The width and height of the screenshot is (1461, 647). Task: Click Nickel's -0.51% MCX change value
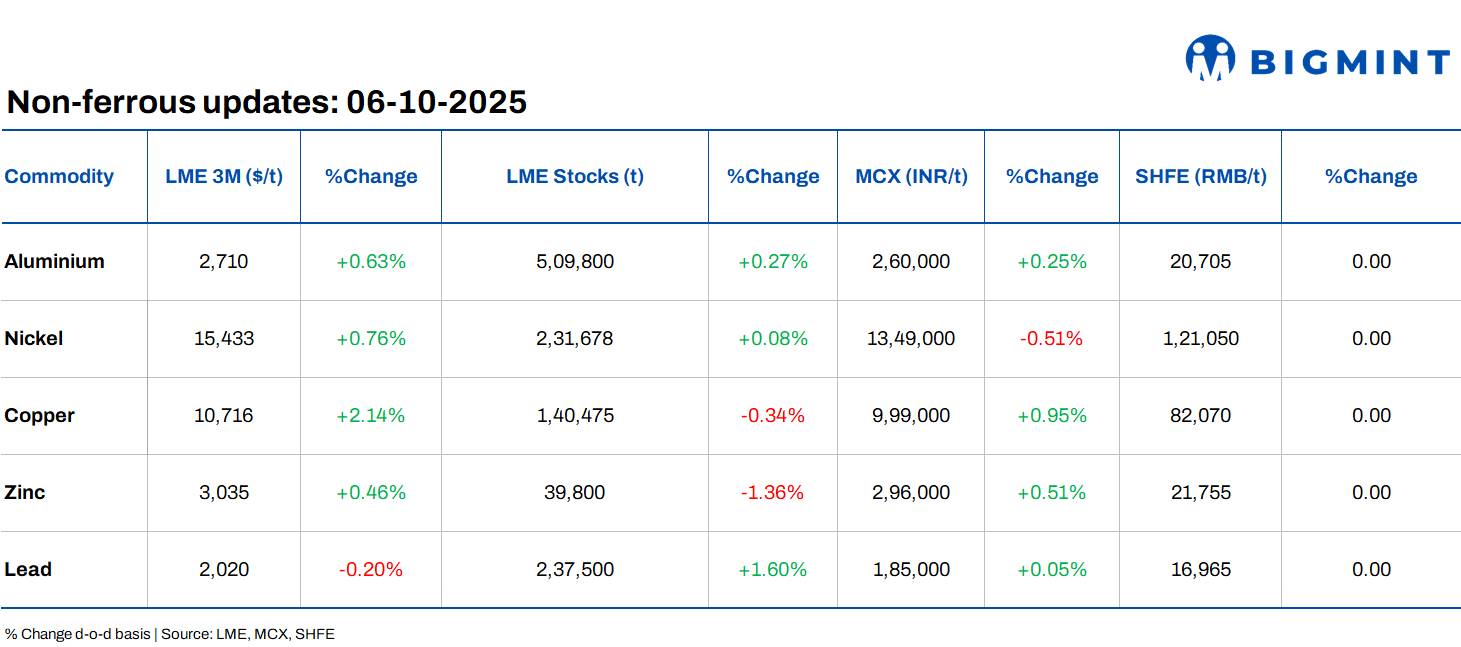click(x=1051, y=338)
